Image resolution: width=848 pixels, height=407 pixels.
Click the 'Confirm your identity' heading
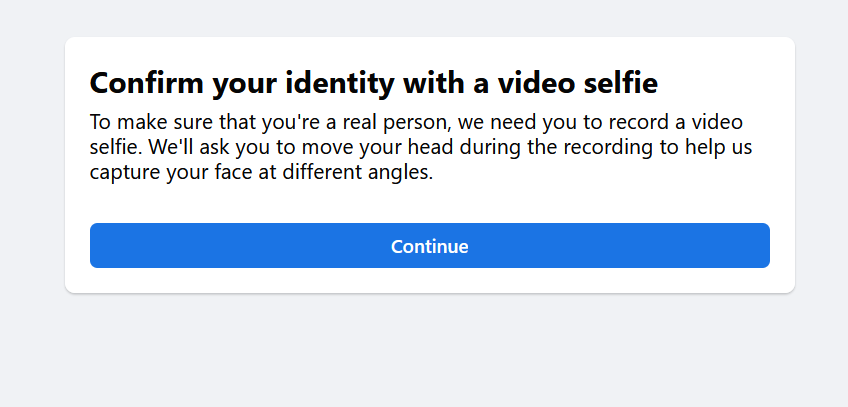[x=373, y=83]
